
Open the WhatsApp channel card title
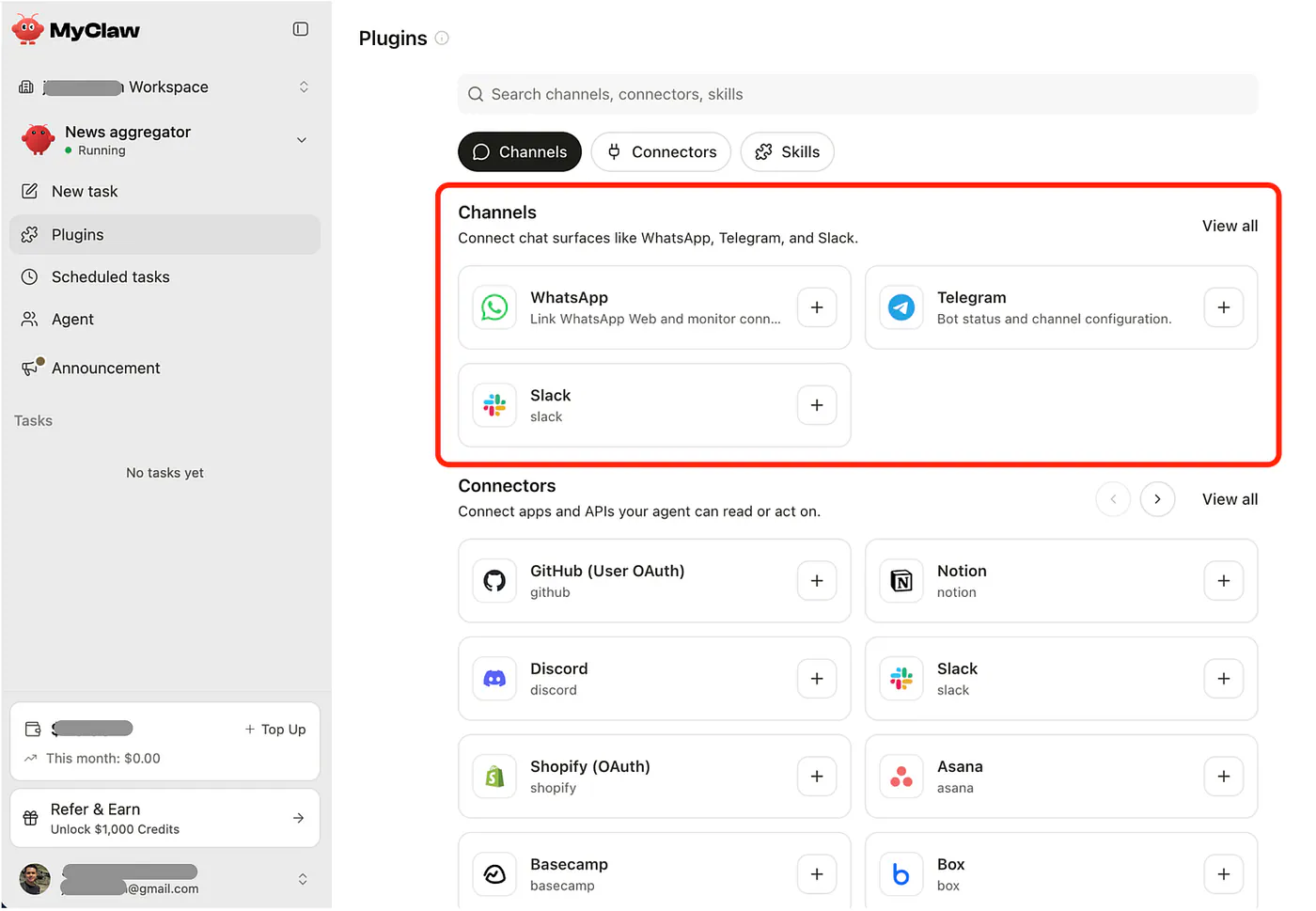pyautogui.click(x=569, y=298)
